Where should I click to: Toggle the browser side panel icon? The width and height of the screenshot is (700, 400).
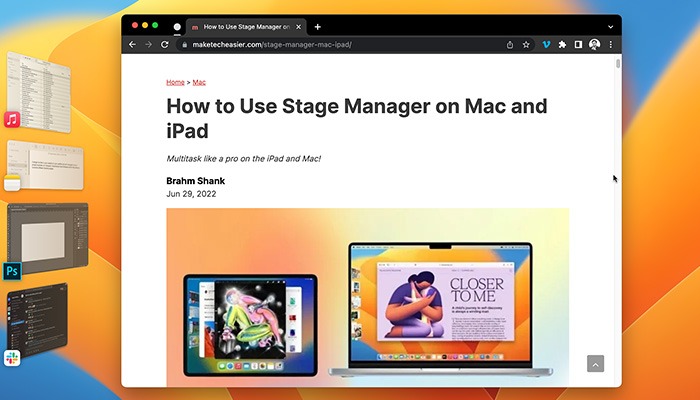coord(578,45)
